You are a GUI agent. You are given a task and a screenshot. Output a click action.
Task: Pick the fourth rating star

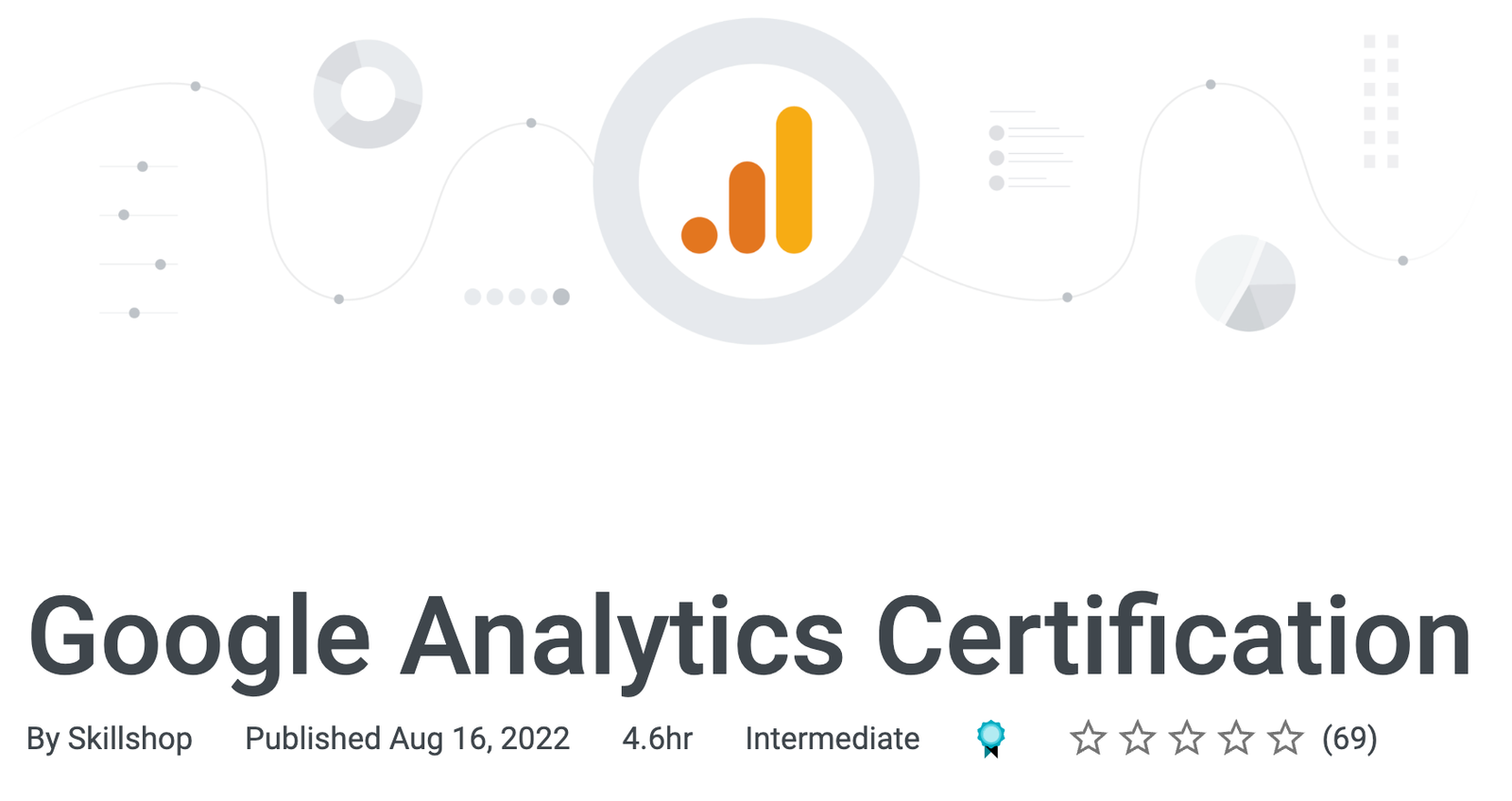[1236, 738]
